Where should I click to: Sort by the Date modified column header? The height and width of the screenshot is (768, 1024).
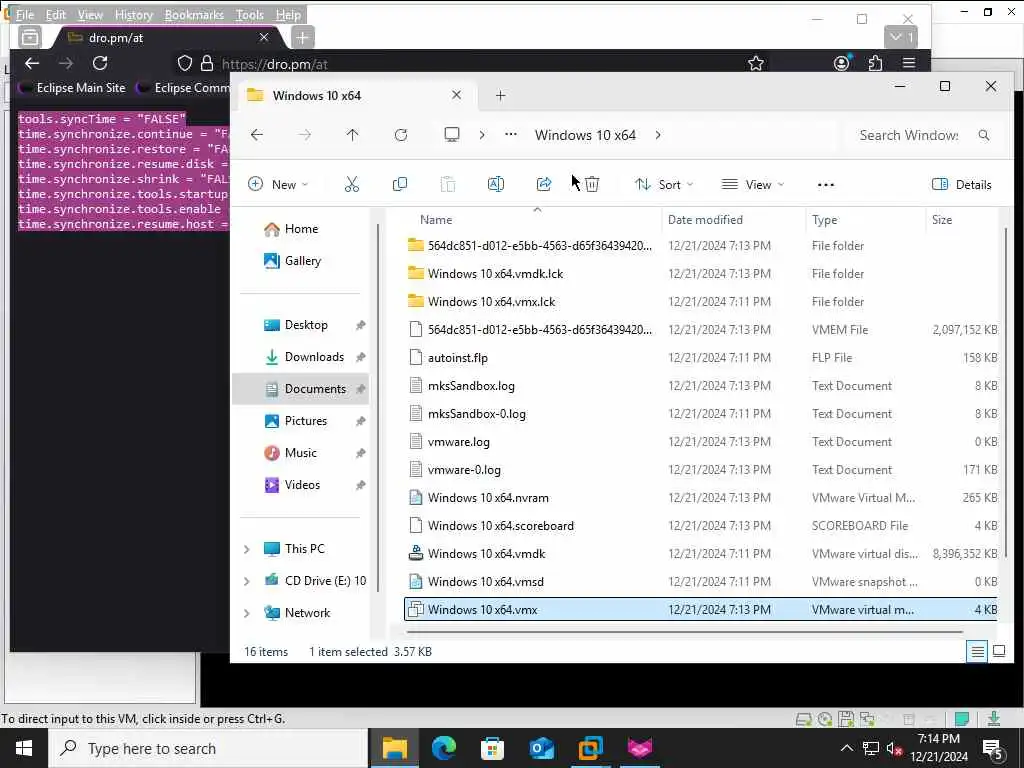pos(705,220)
